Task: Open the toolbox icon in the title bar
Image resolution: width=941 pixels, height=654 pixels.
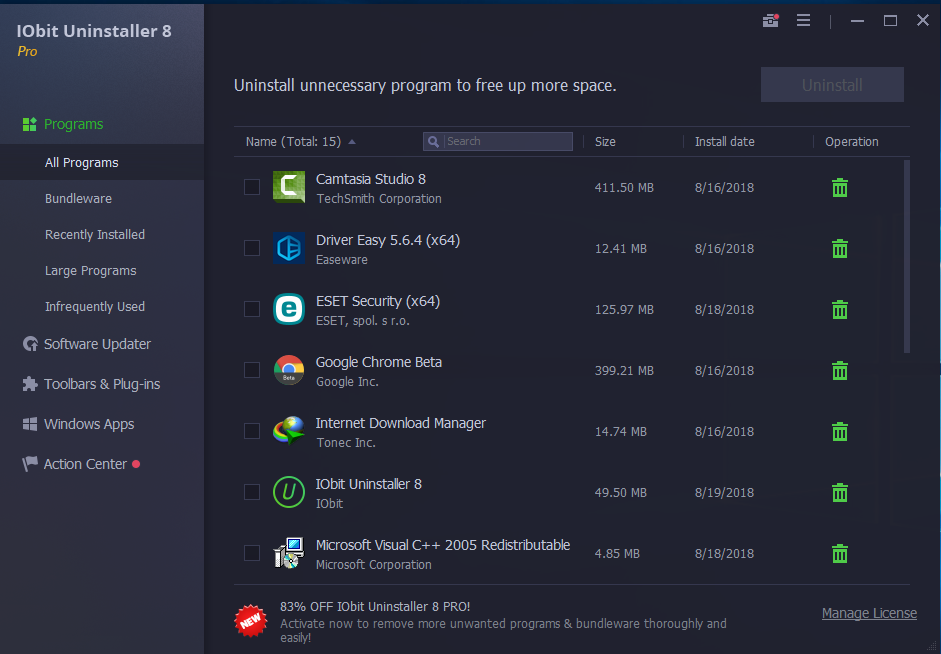Action: [771, 21]
